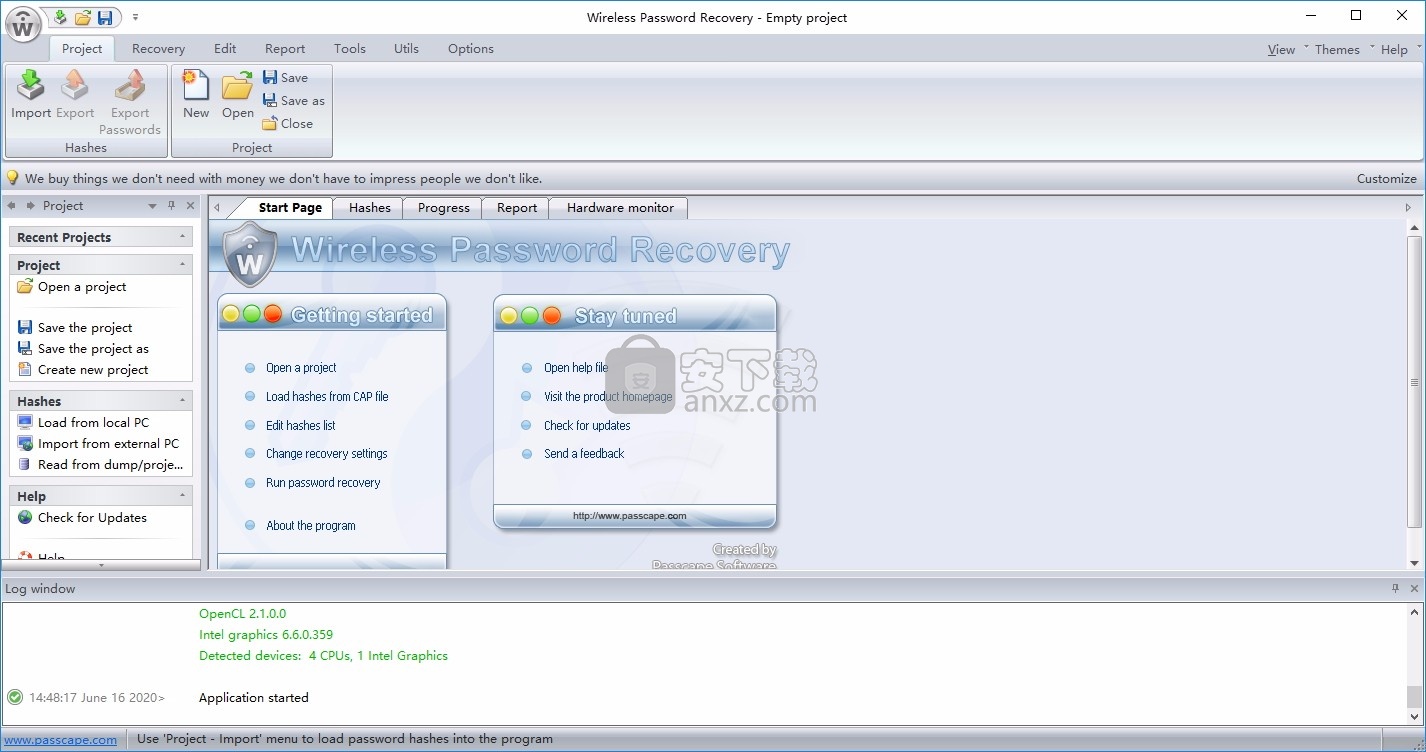1426x752 pixels.
Task: Click Create new project item
Action: point(83,369)
